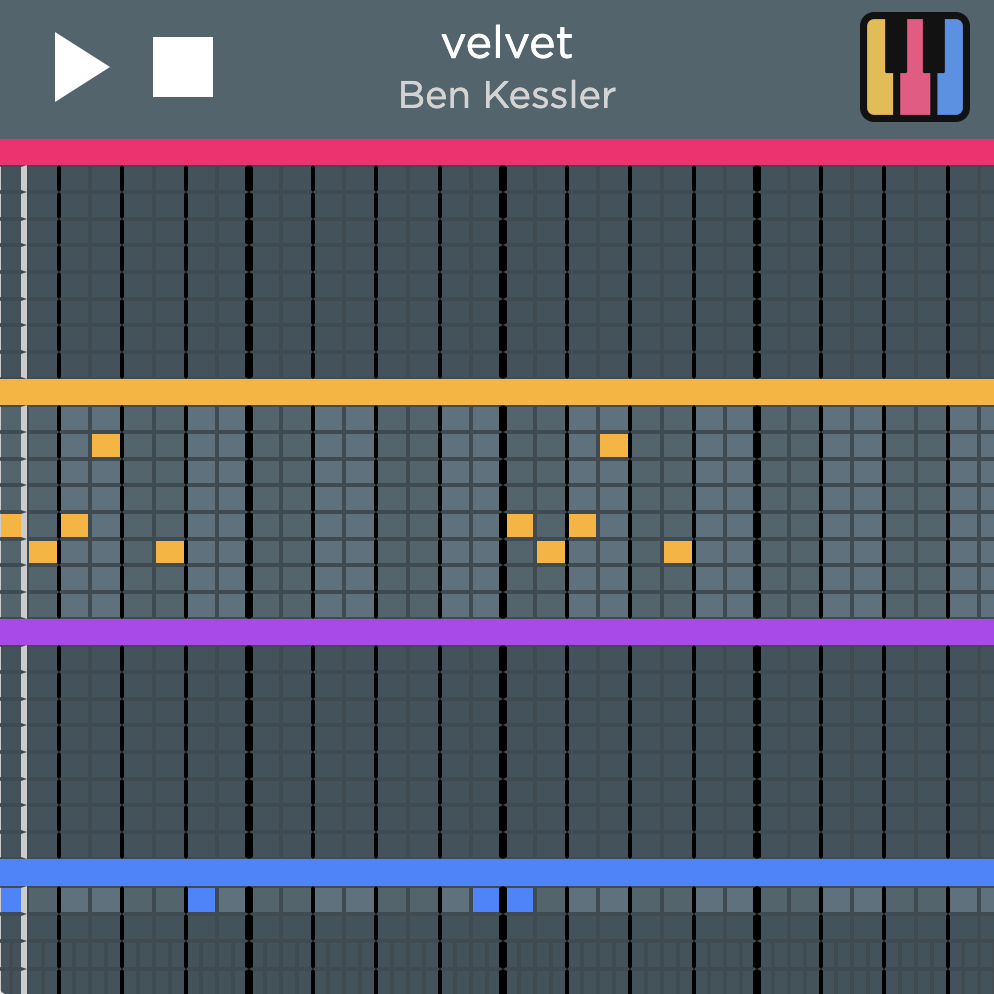This screenshot has width=994, height=994.
Task: Remove the rightmost blue note in bottom track
Action: pyautogui.click(x=520, y=900)
